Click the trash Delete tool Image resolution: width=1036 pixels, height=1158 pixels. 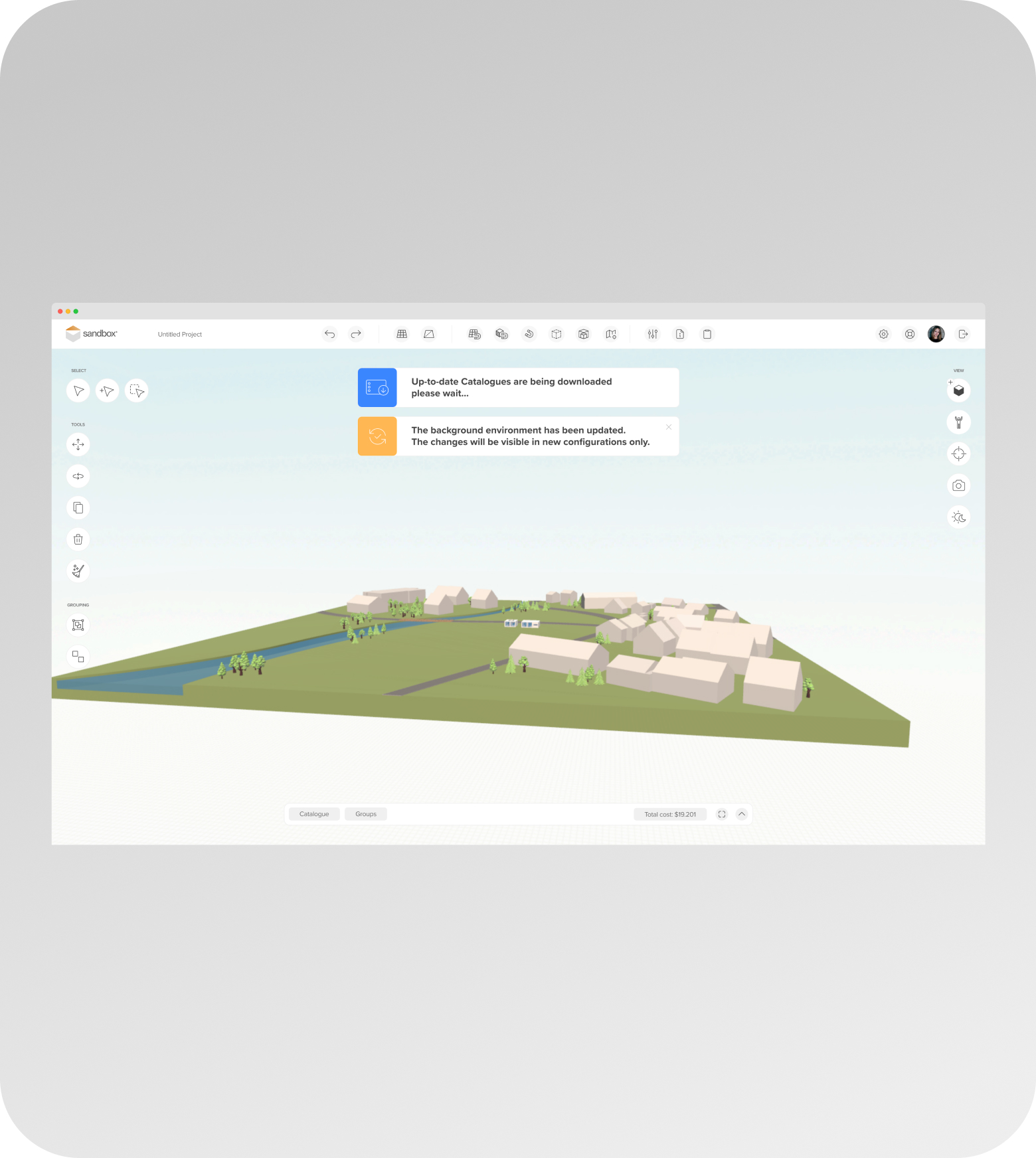[78, 539]
